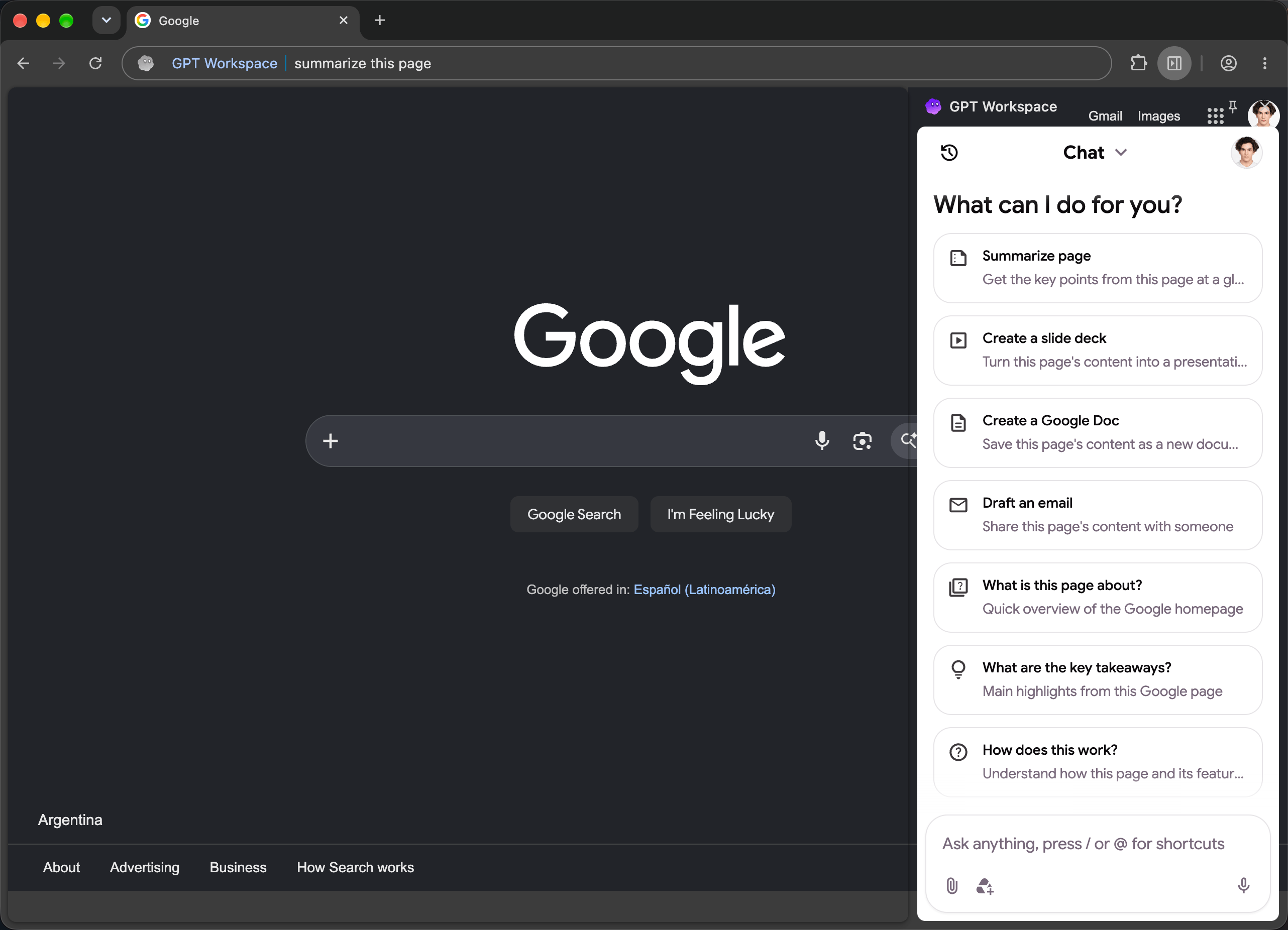Open a new browser tab

pyautogui.click(x=380, y=21)
